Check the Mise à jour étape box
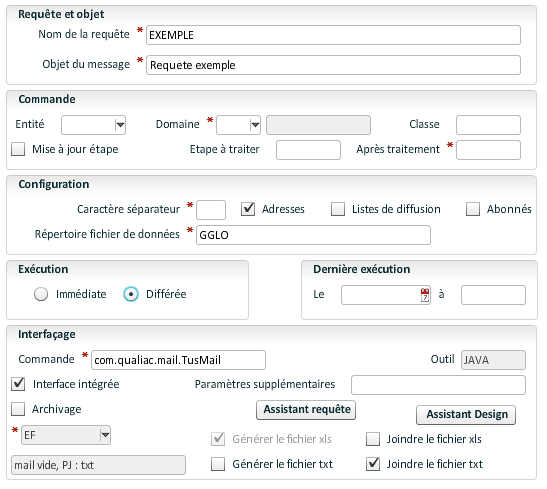This screenshot has height=489, width=547. (x=18, y=149)
